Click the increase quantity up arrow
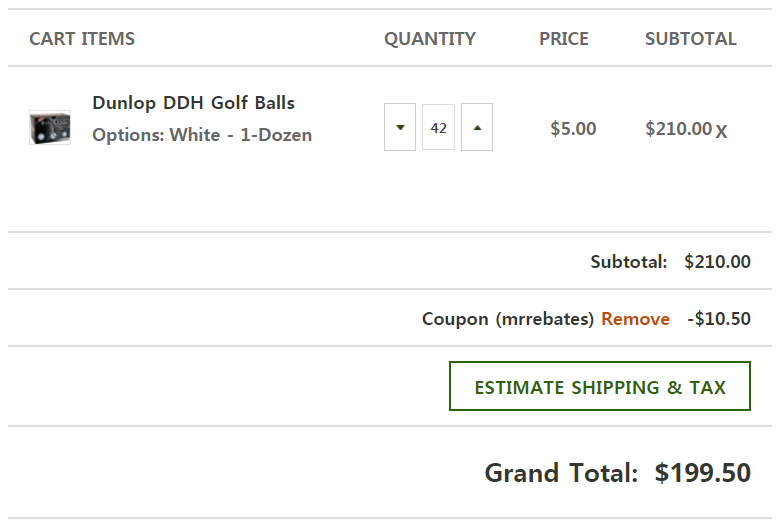781x527 pixels. pyautogui.click(x=477, y=128)
